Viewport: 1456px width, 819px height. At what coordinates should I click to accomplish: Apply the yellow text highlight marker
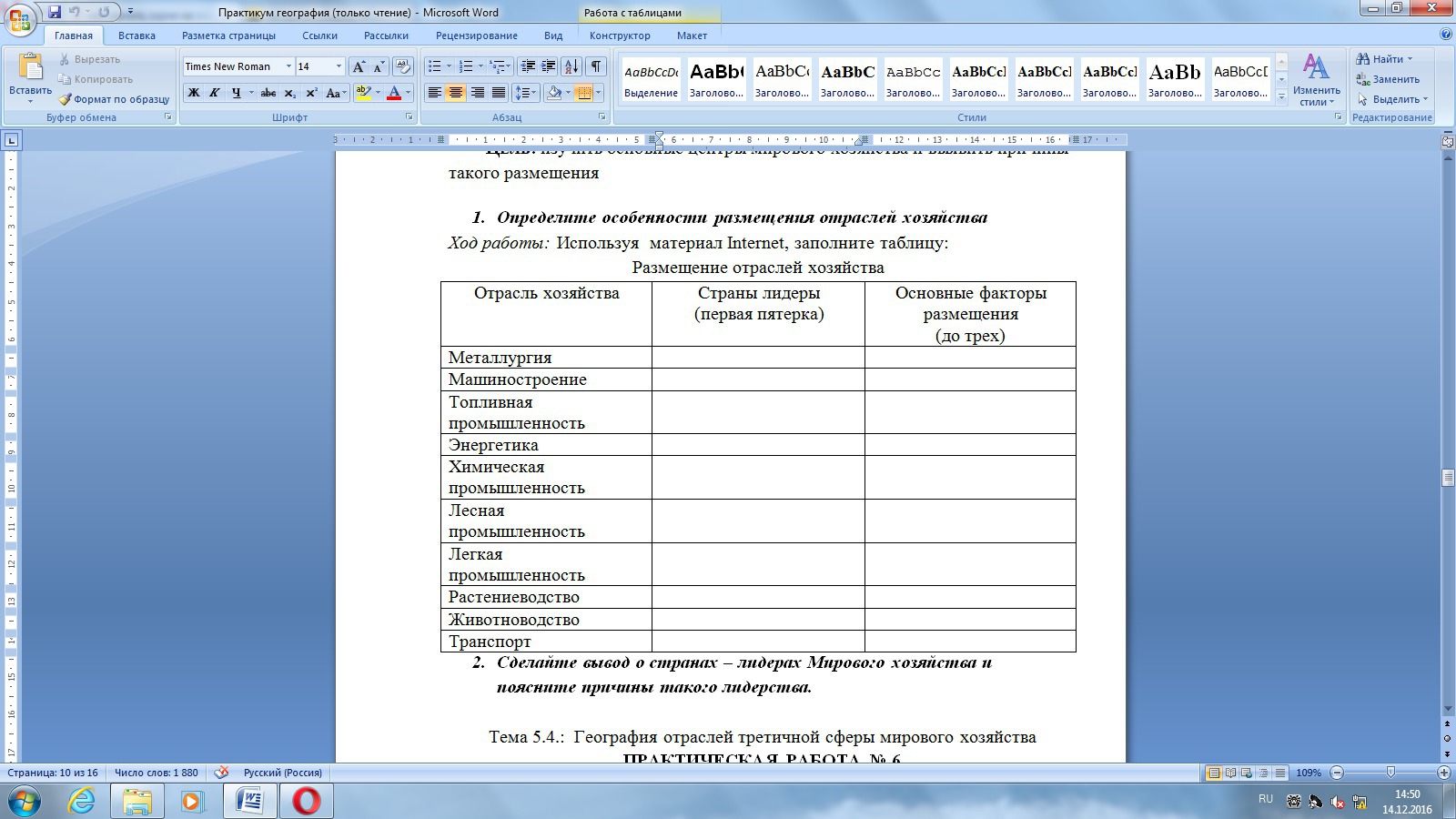point(363,93)
